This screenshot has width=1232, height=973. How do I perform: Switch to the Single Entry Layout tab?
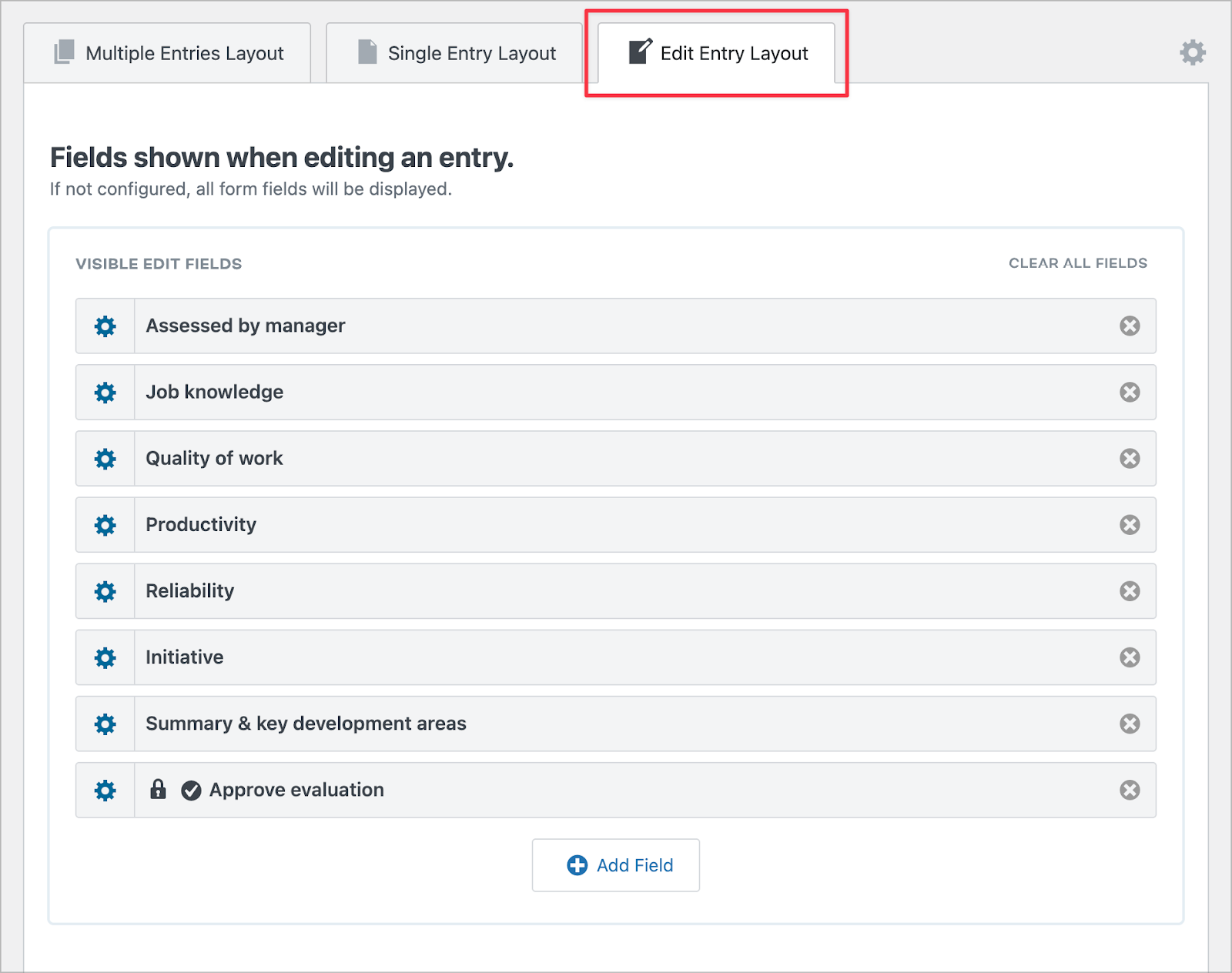click(454, 52)
